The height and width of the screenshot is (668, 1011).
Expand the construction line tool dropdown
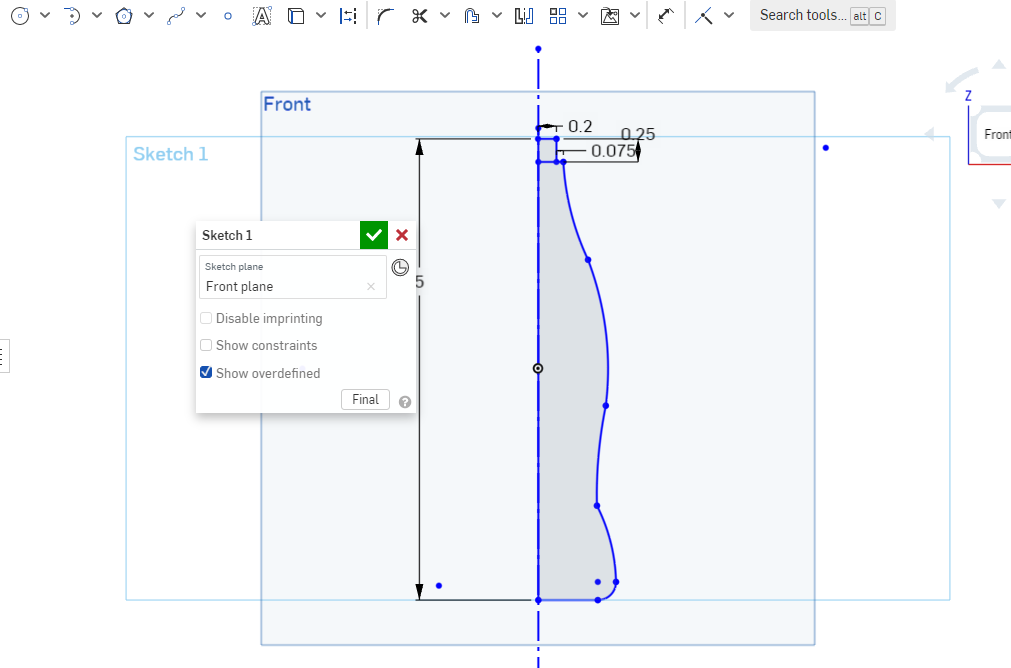pos(730,15)
